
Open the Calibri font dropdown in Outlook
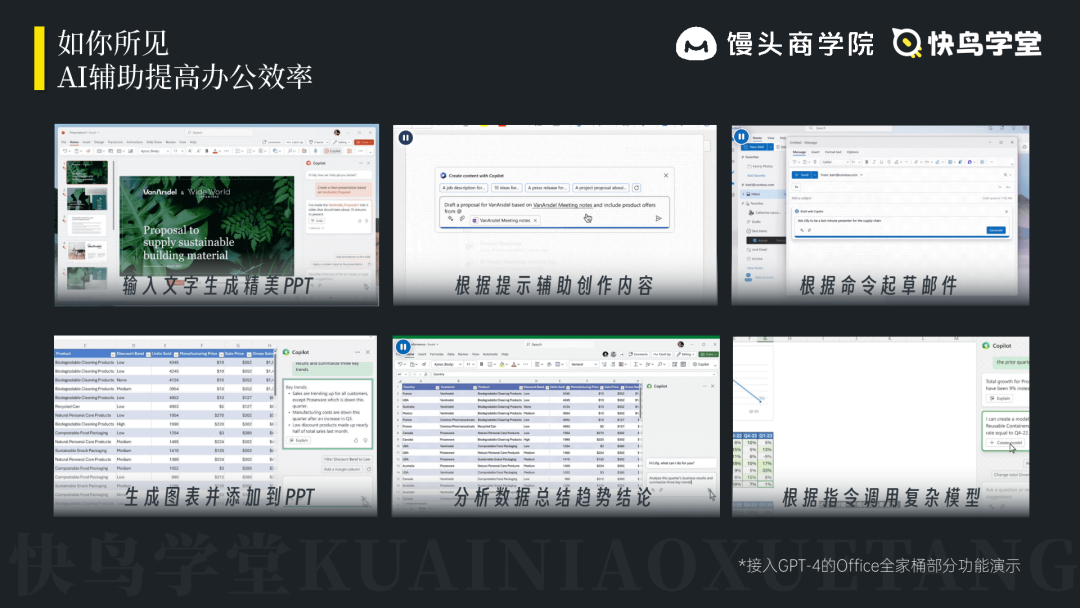[833, 163]
